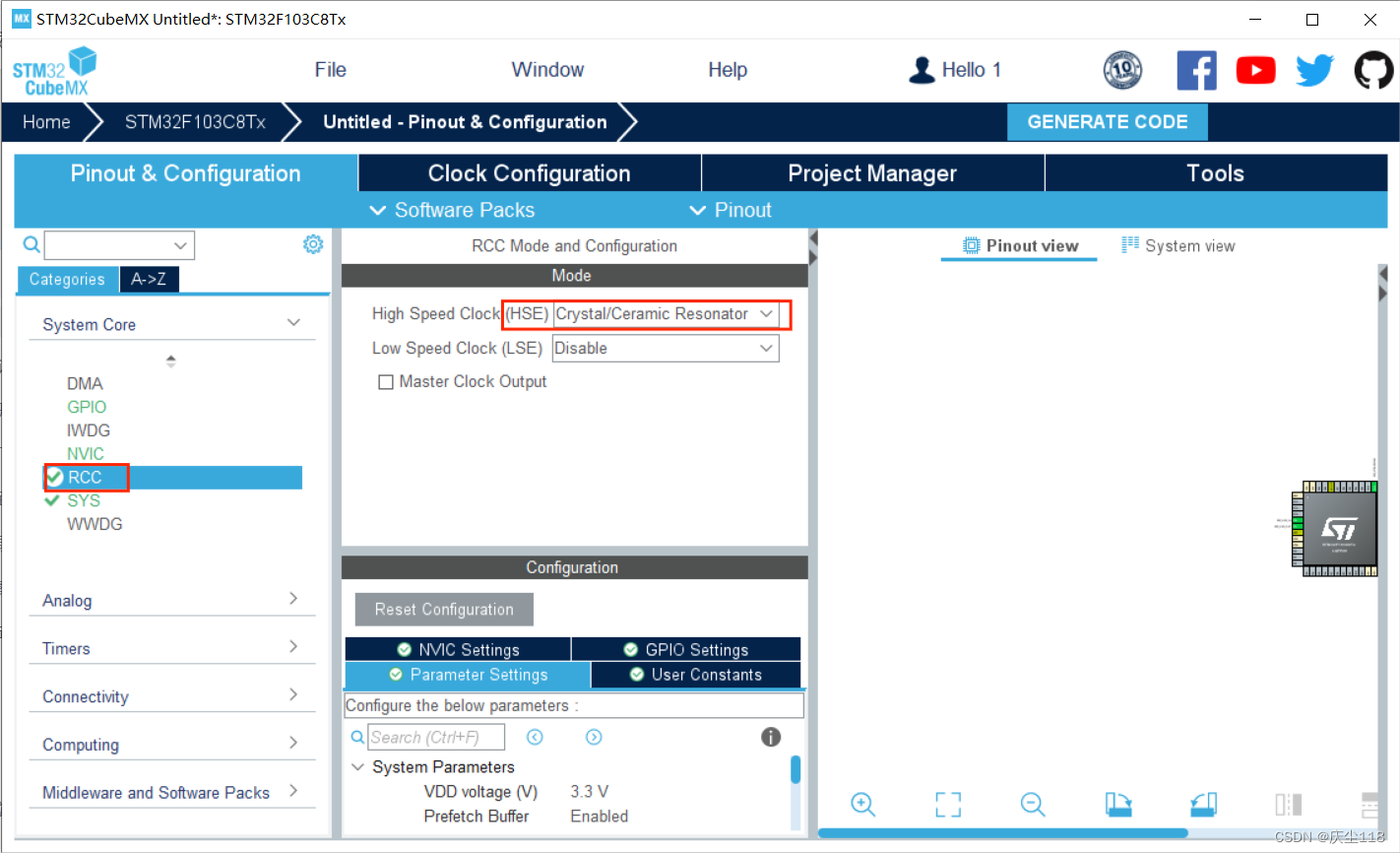Open the NVIC Settings tab
Image resolution: width=1400 pixels, height=853 pixels.
458,649
